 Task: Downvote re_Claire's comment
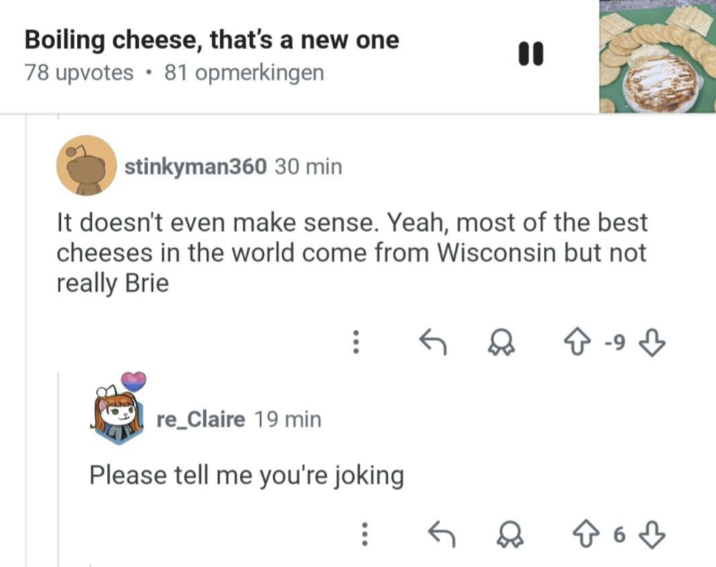pyautogui.click(x=651, y=535)
